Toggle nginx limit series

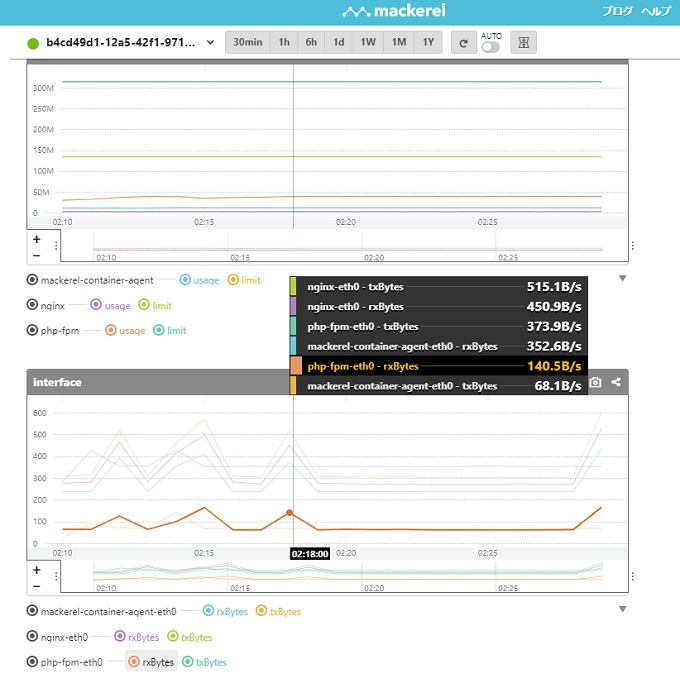(x=155, y=305)
